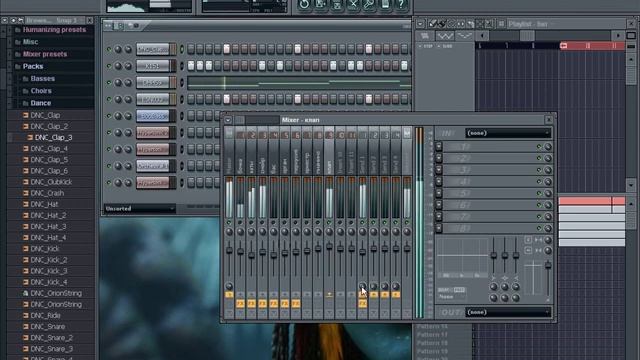Open FX on mixer track 3
This screenshot has height=360, width=640.
point(262,303)
